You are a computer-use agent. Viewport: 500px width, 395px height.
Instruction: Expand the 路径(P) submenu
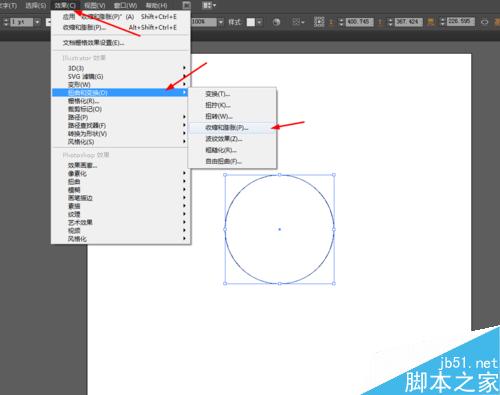[121, 117]
